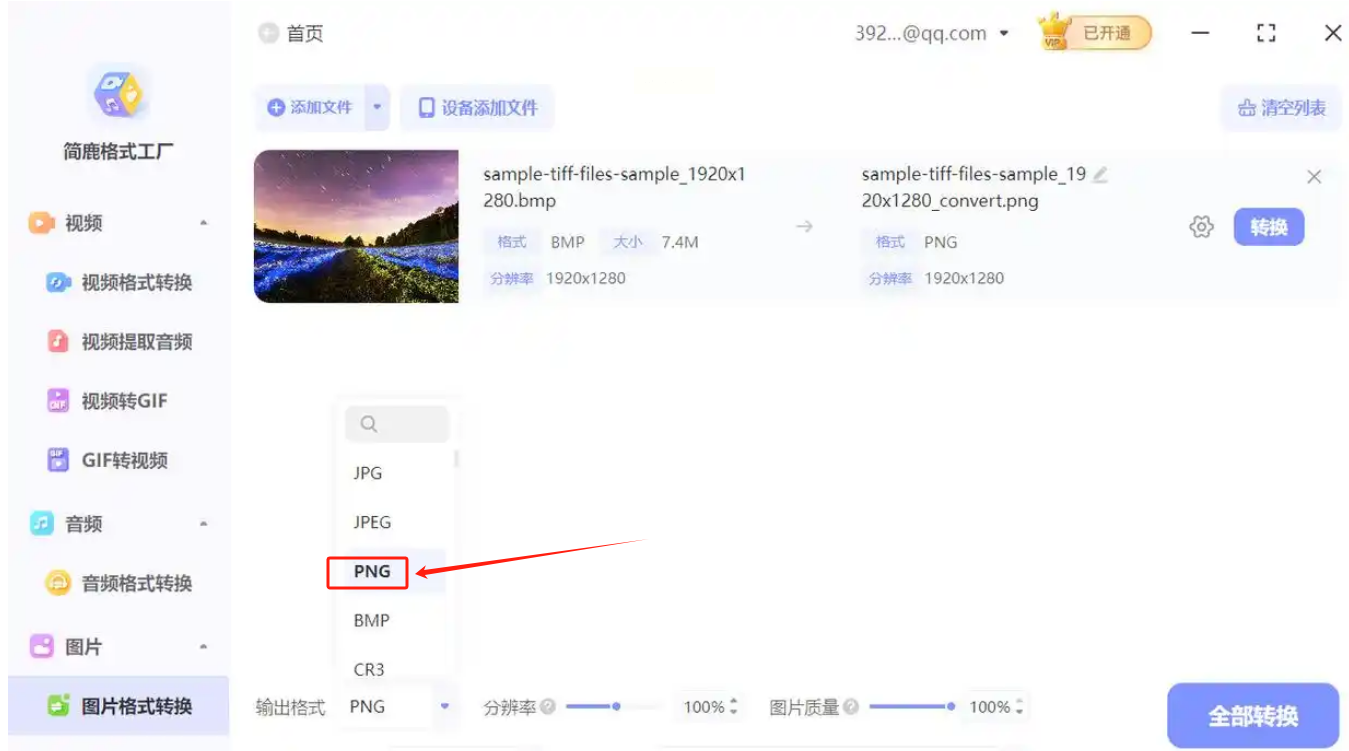Click the 清空列表 button
The width and height of the screenshot is (1349, 751).
click(x=1282, y=108)
